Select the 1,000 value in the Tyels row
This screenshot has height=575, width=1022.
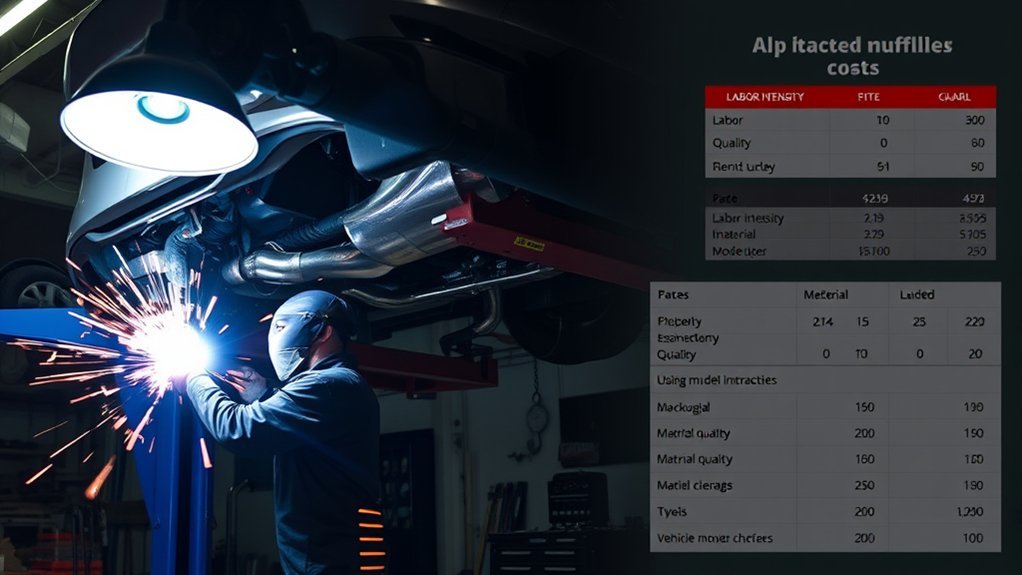[970, 512]
